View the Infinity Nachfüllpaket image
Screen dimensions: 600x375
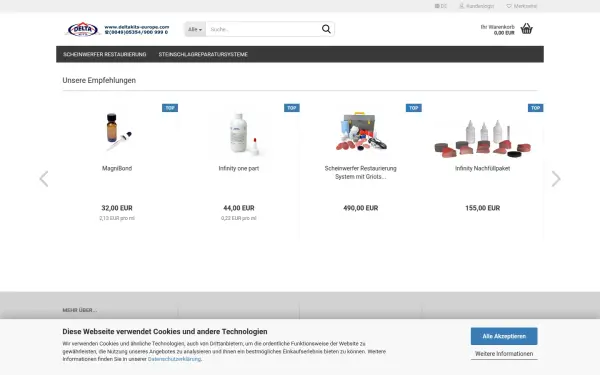tap(483, 139)
